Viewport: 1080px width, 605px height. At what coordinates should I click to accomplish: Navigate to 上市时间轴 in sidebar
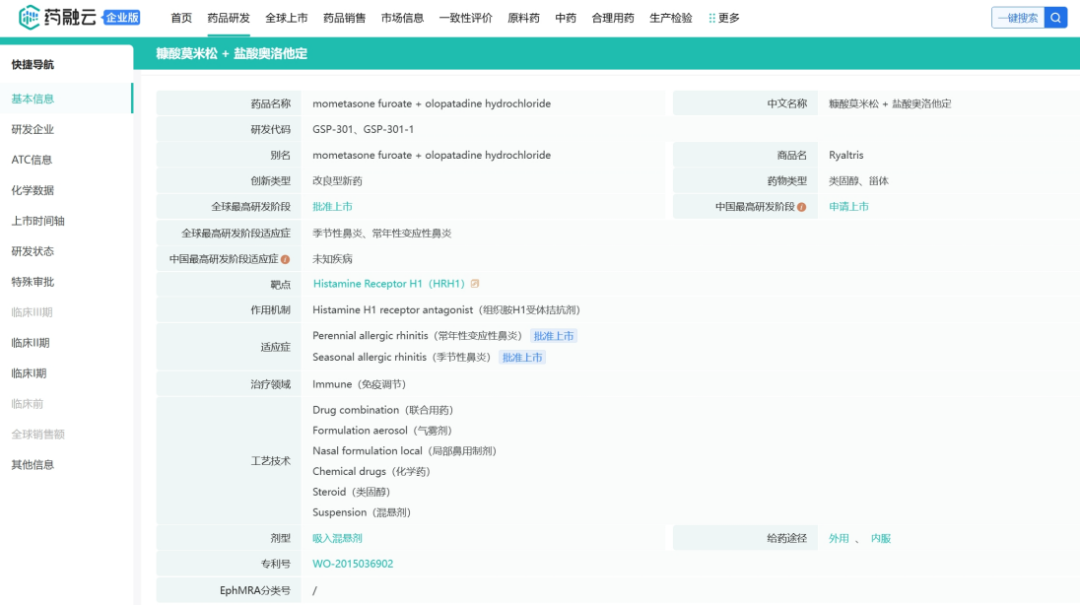tap(37, 221)
